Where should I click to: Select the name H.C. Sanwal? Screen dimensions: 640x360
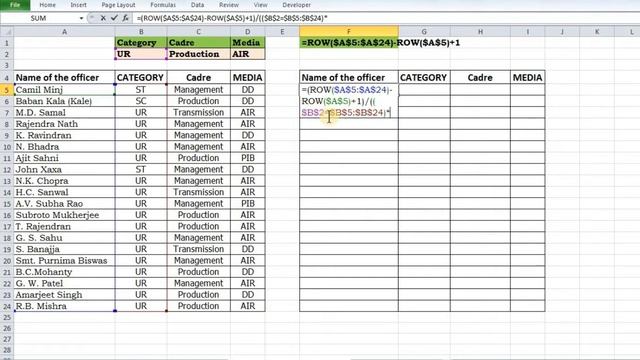(42, 192)
